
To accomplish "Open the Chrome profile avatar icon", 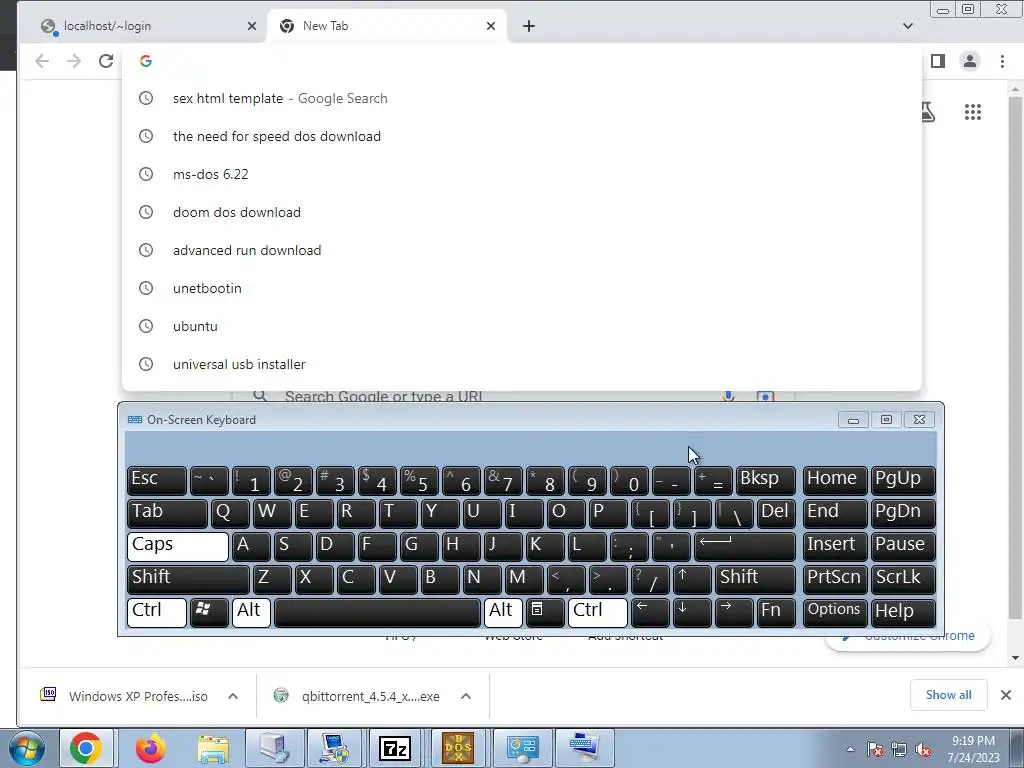I will pos(970,61).
